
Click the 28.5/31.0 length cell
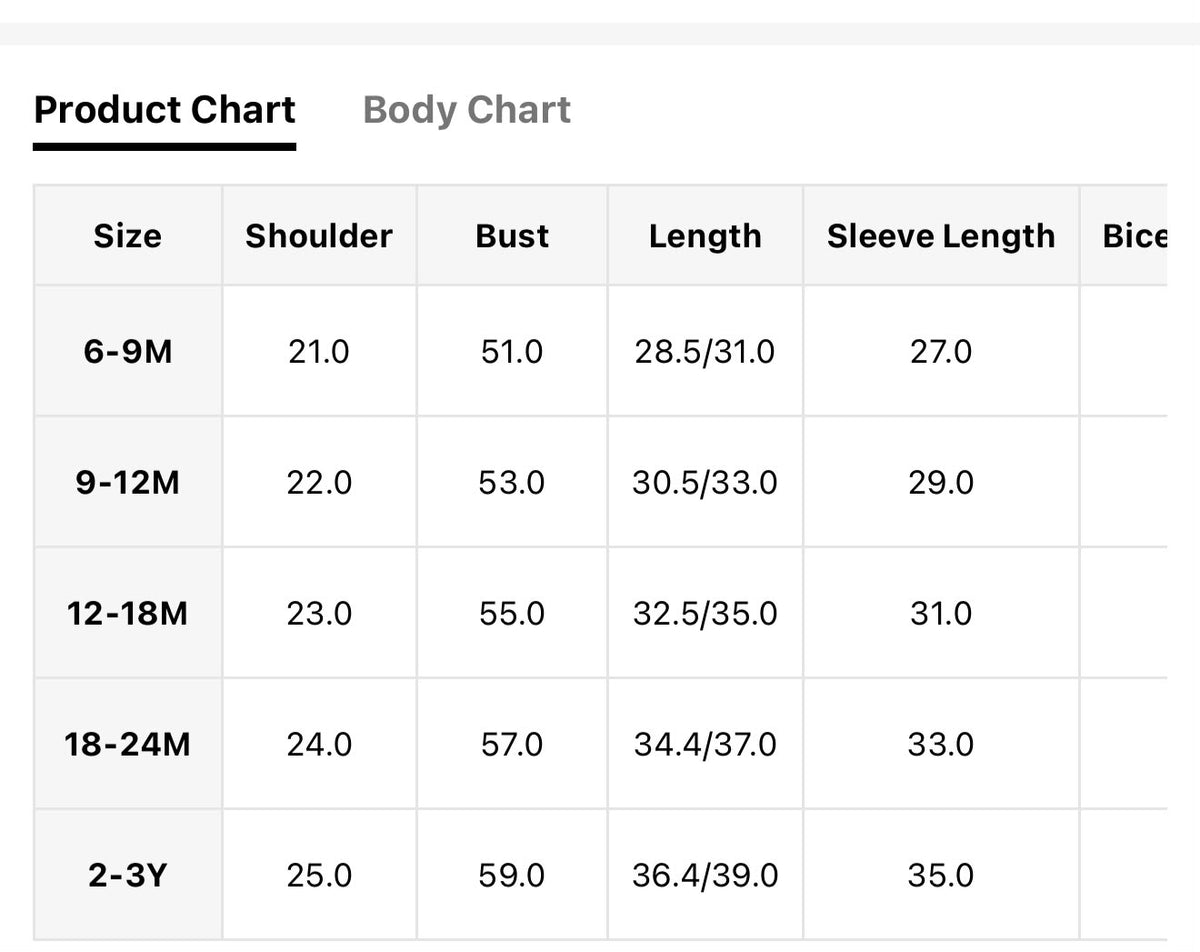tap(705, 352)
